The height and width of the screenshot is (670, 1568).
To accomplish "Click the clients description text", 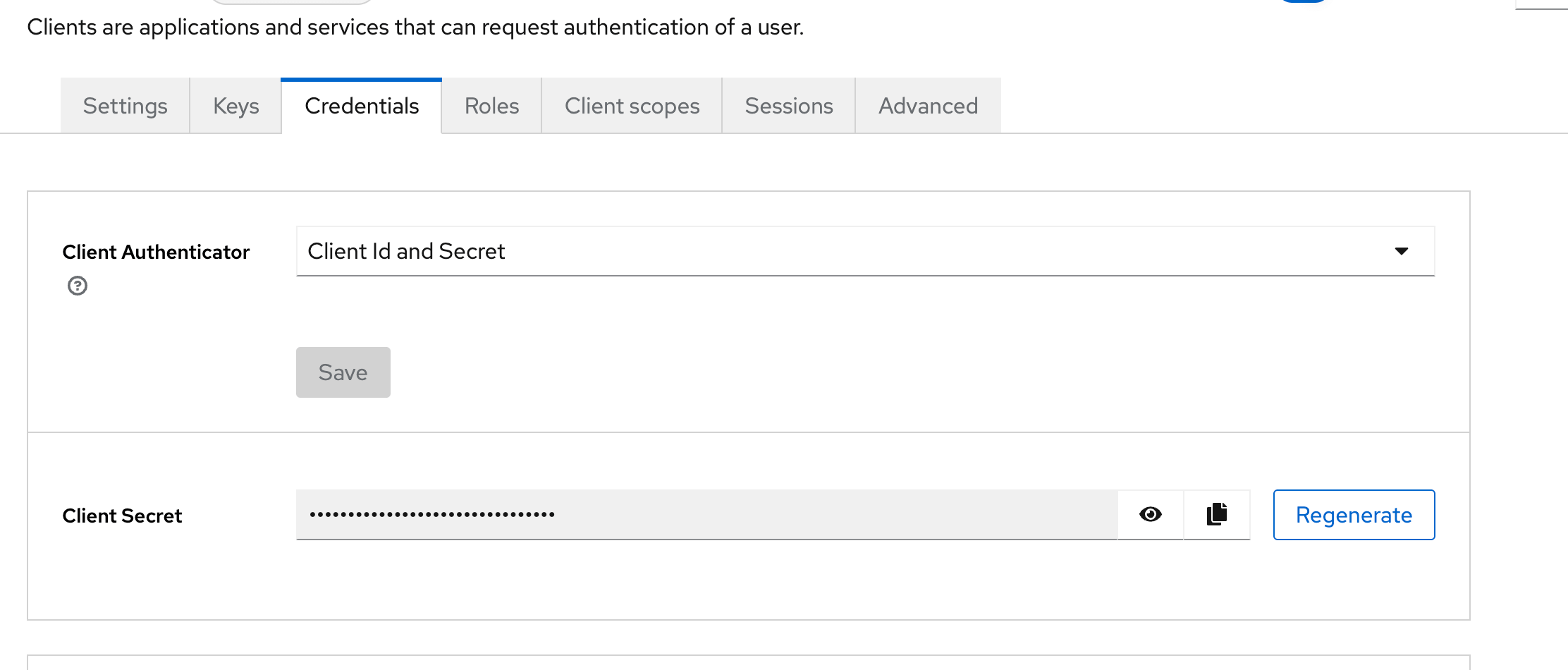I will (415, 28).
